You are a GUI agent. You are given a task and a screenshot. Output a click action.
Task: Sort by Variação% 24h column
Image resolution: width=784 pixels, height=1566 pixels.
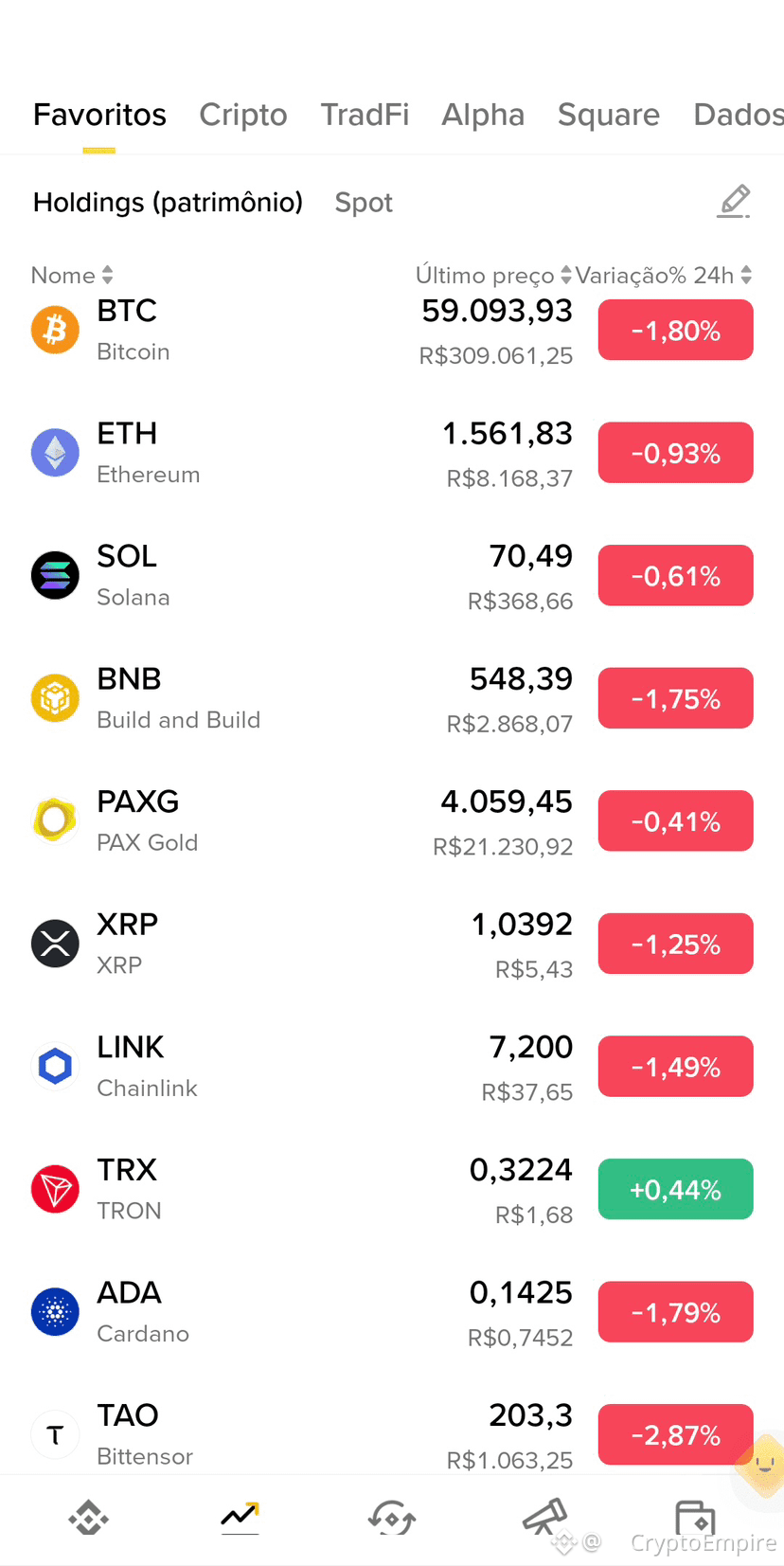click(x=663, y=275)
